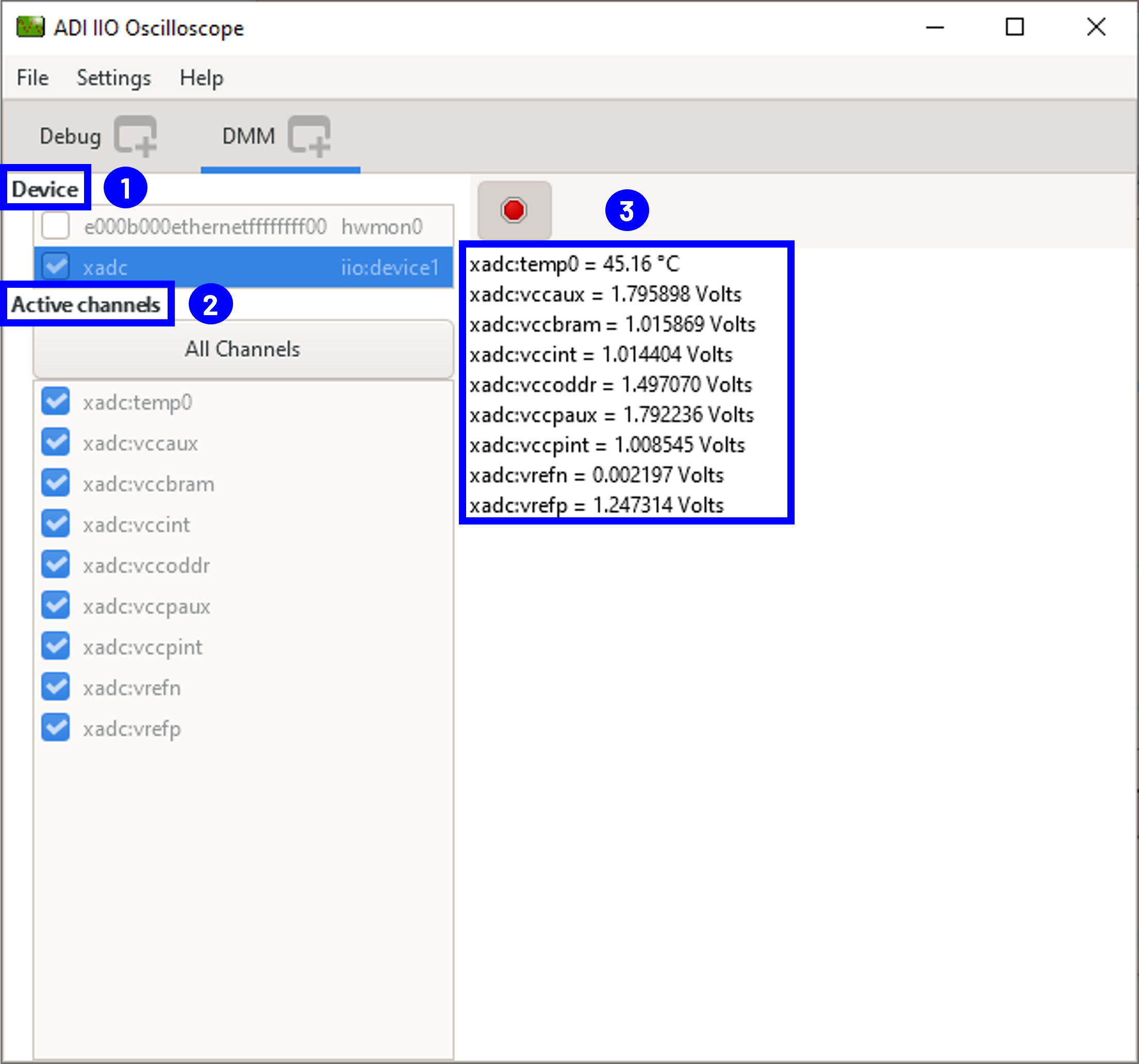Select the DMM tab
Image resolution: width=1139 pixels, height=1064 pixels.
coord(249,136)
